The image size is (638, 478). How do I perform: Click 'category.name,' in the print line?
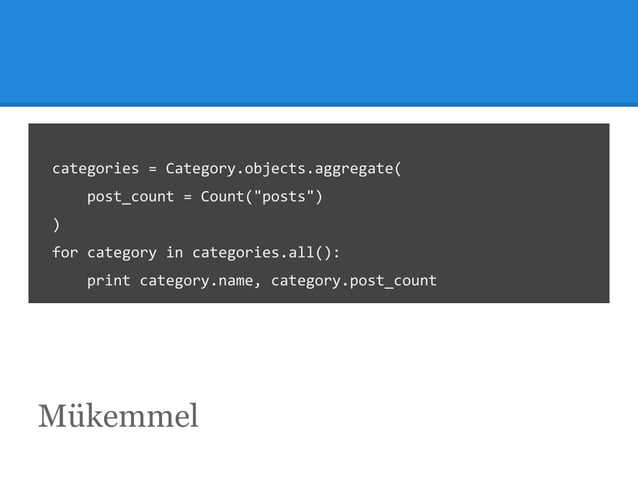200,281
